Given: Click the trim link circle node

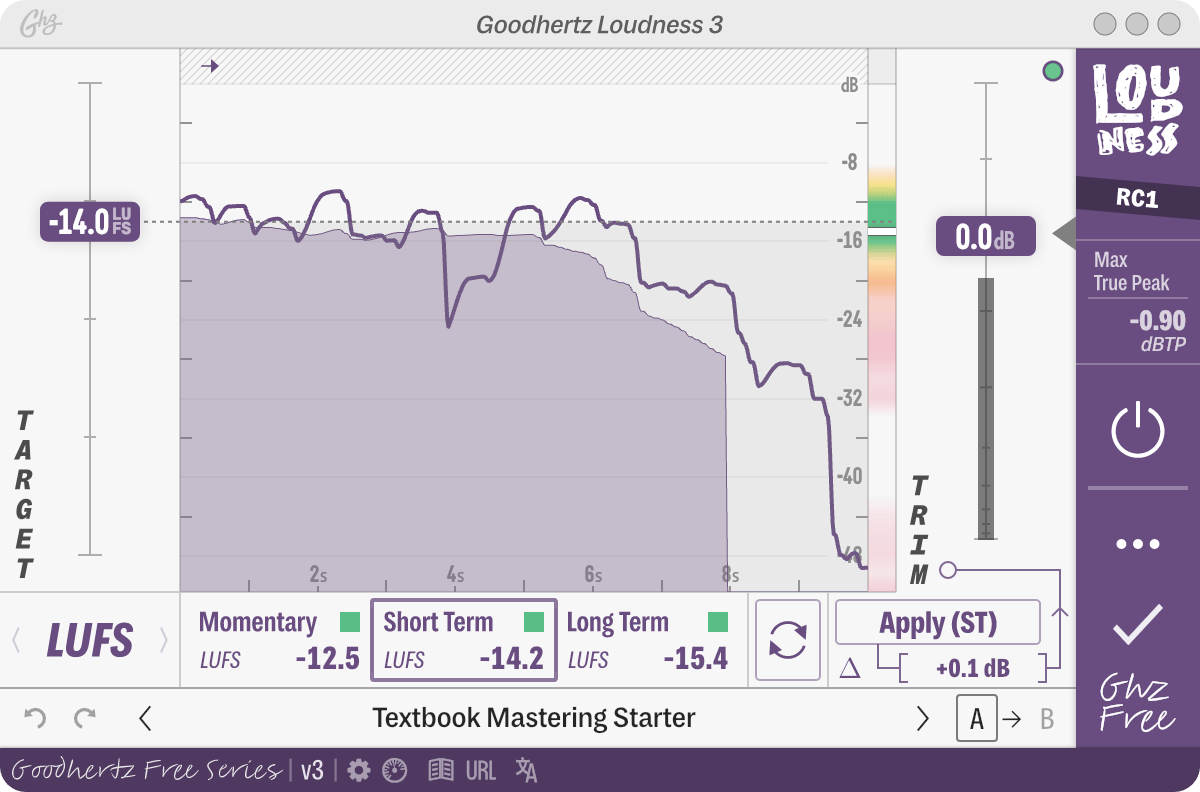Looking at the screenshot, I should tap(948, 570).
